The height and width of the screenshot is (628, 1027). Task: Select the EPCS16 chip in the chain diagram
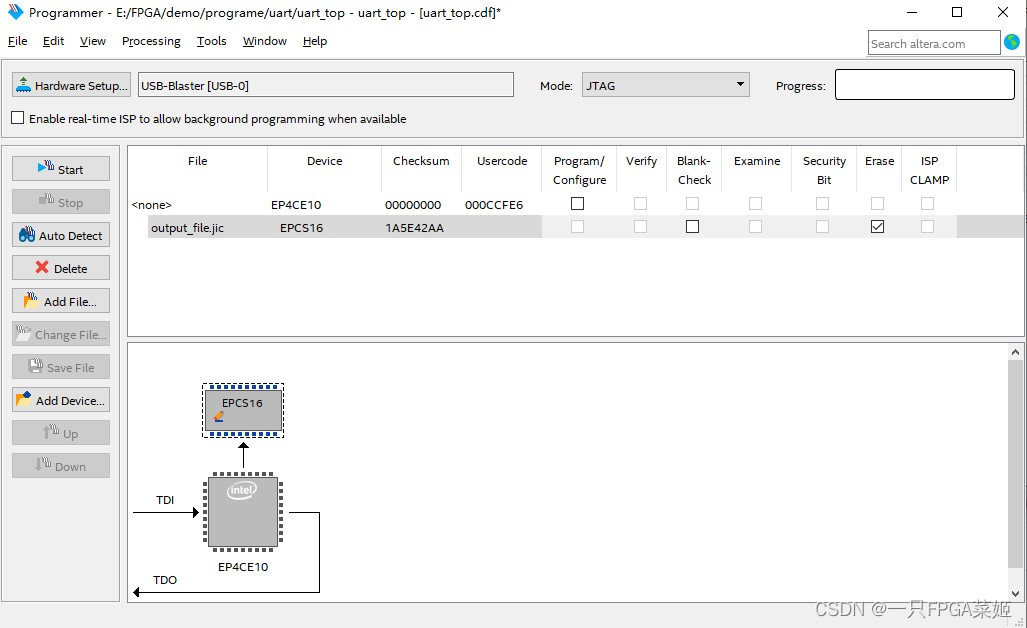pyautogui.click(x=243, y=411)
